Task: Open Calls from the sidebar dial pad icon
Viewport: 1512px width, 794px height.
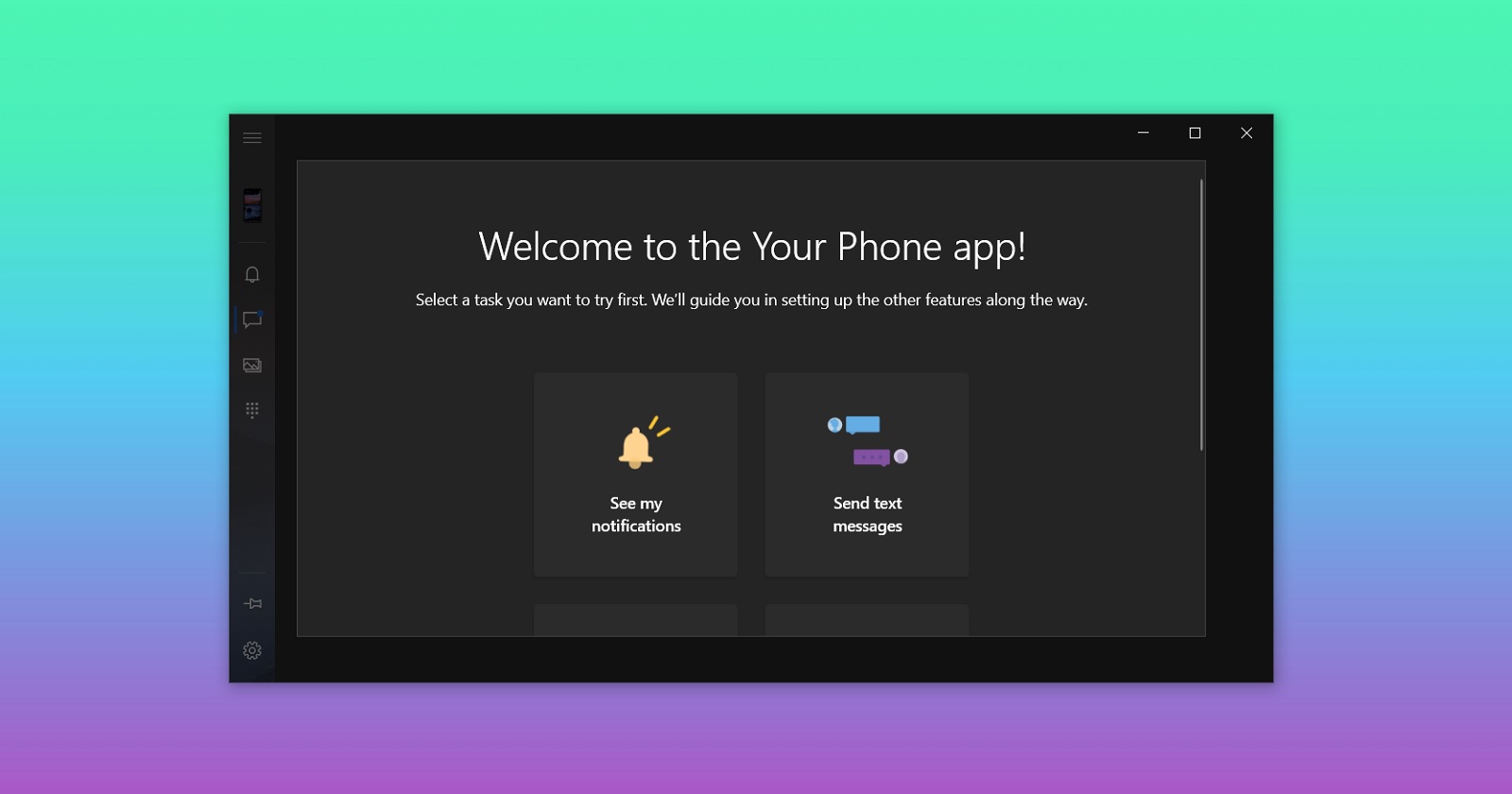Action: click(x=252, y=410)
